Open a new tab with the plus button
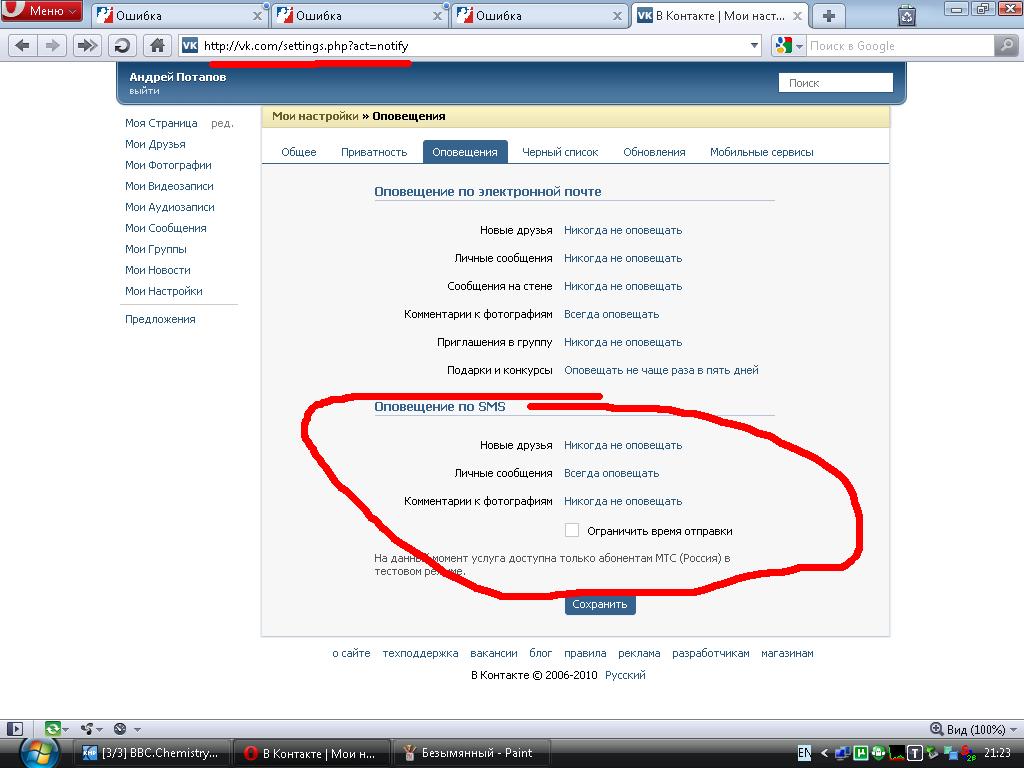 point(829,16)
